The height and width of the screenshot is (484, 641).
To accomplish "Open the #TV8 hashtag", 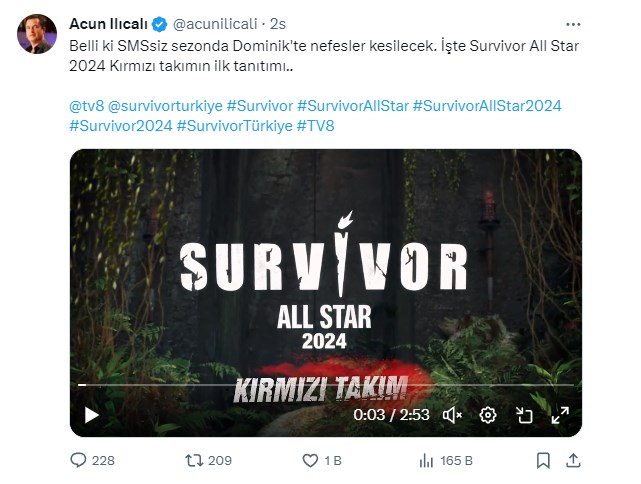I will click(x=317, y=126).
